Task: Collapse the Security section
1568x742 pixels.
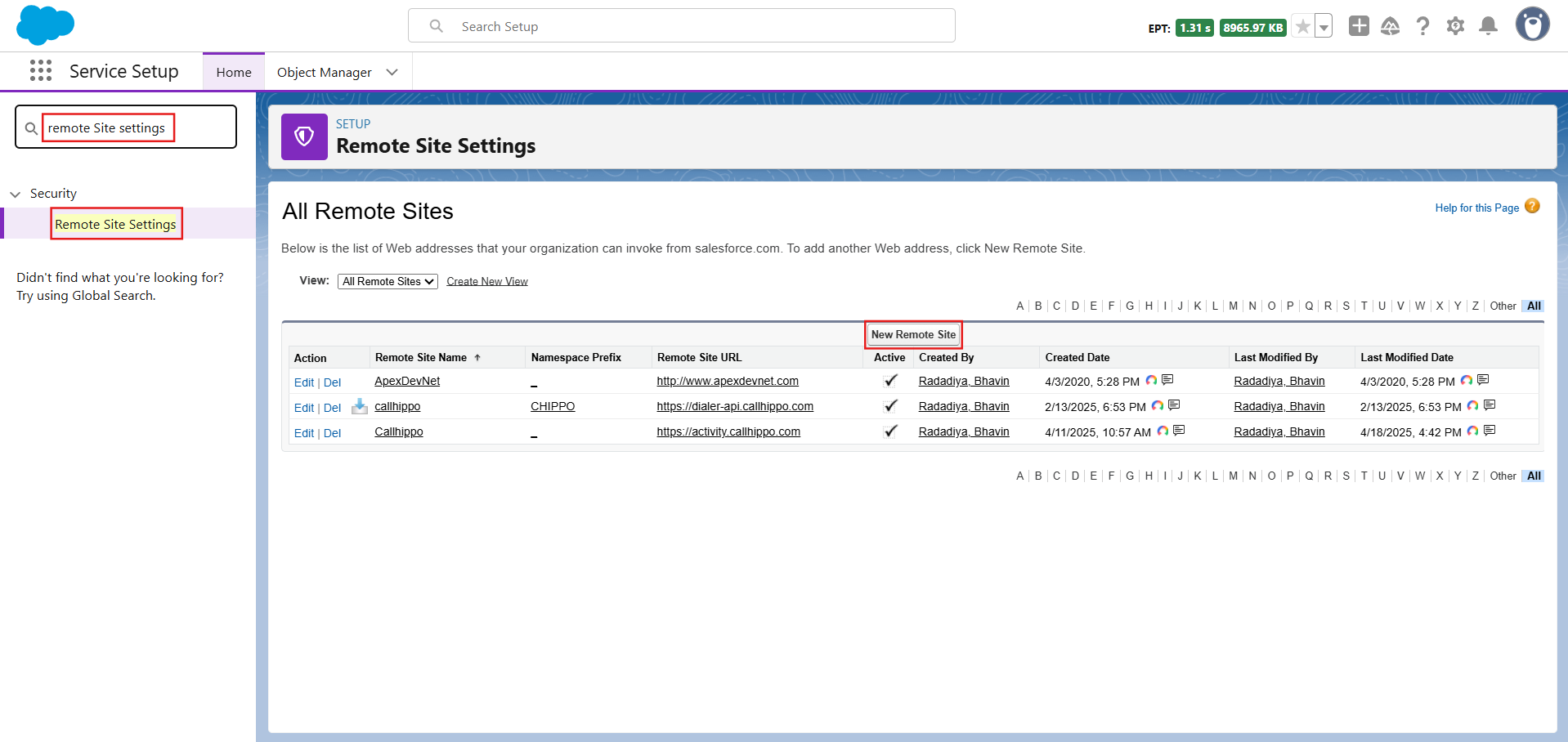Action: 15,194
